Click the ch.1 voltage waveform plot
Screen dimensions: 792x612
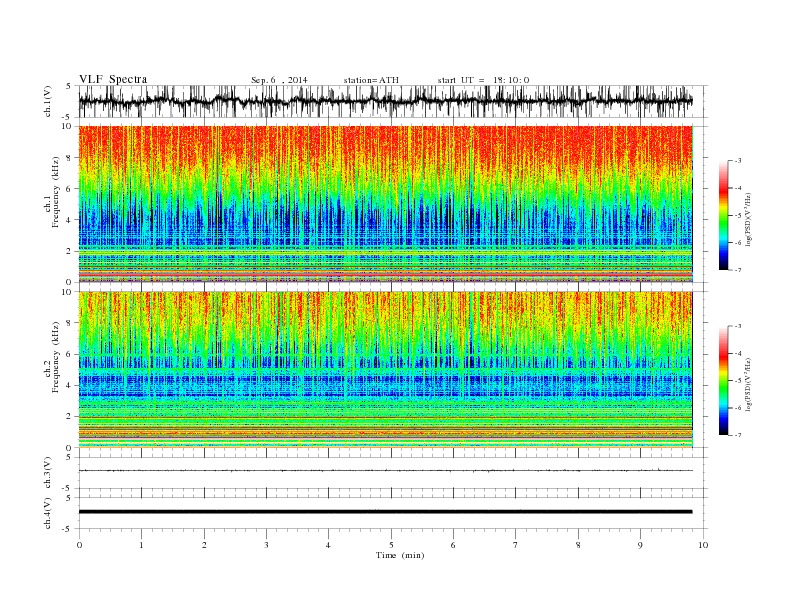click(x=392, y=101)
